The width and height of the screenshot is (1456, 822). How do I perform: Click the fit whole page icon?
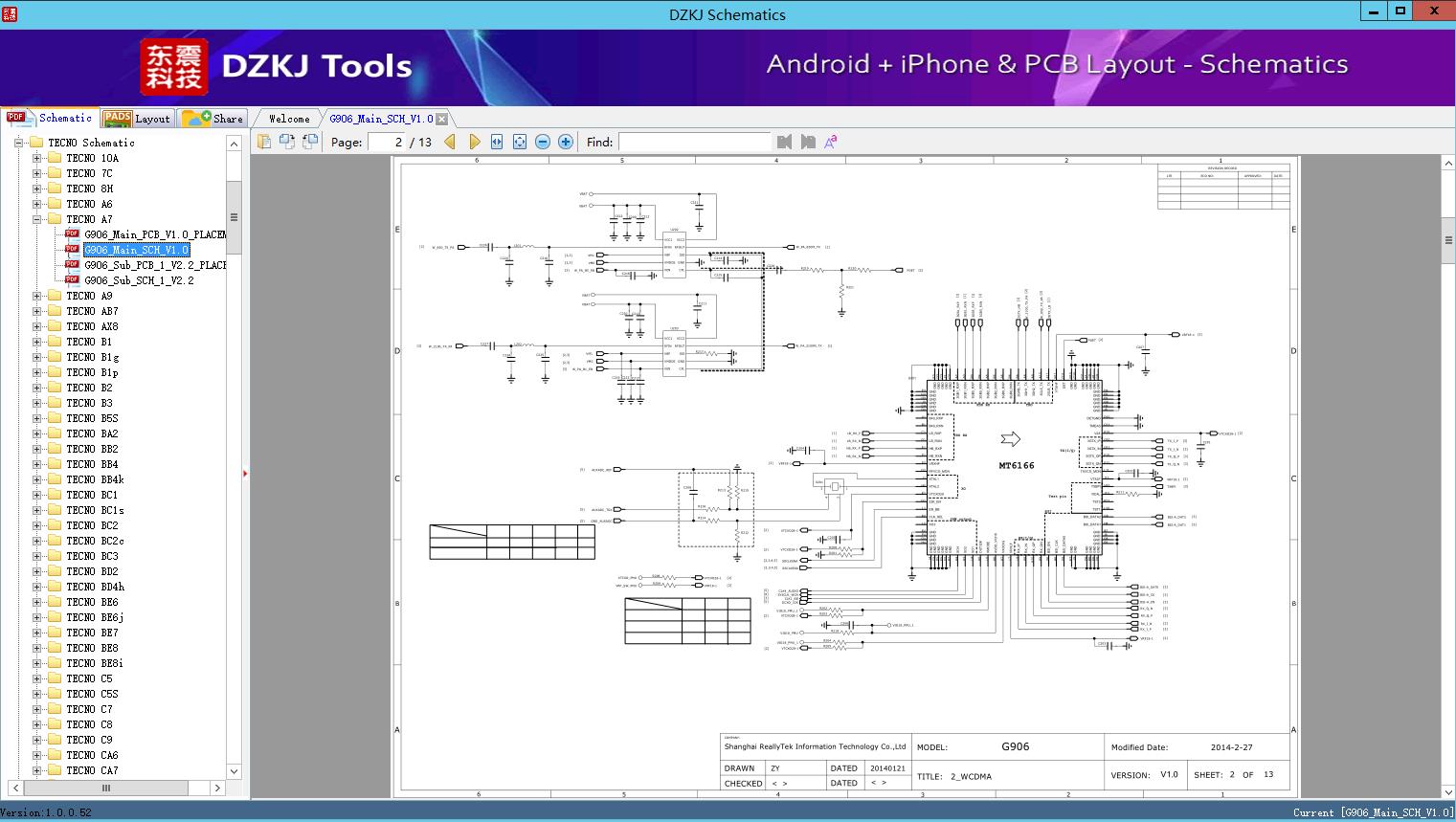520,142
